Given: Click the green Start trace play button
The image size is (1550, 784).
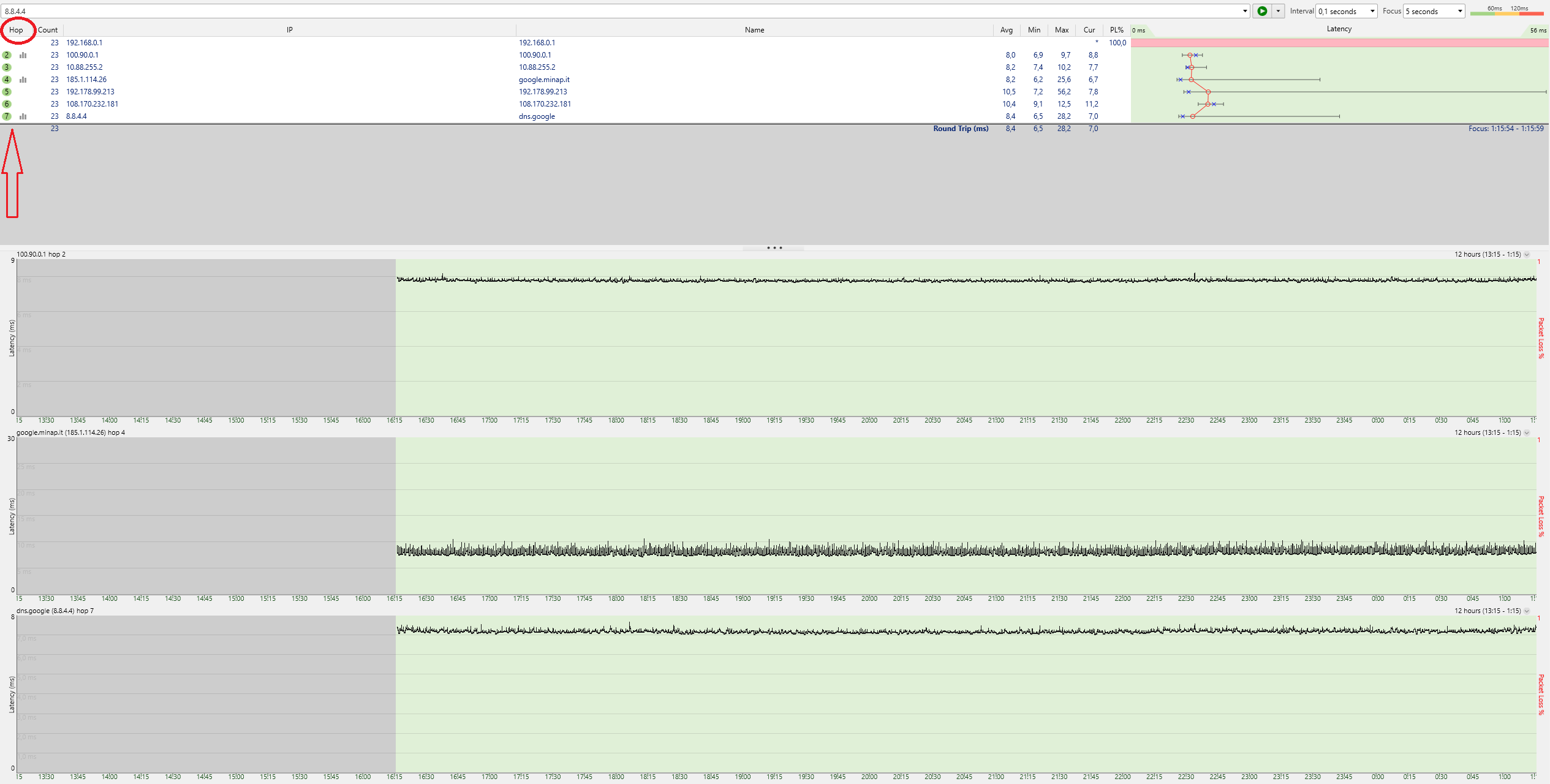Looking at the screenshot, I should coord(1262,11).
